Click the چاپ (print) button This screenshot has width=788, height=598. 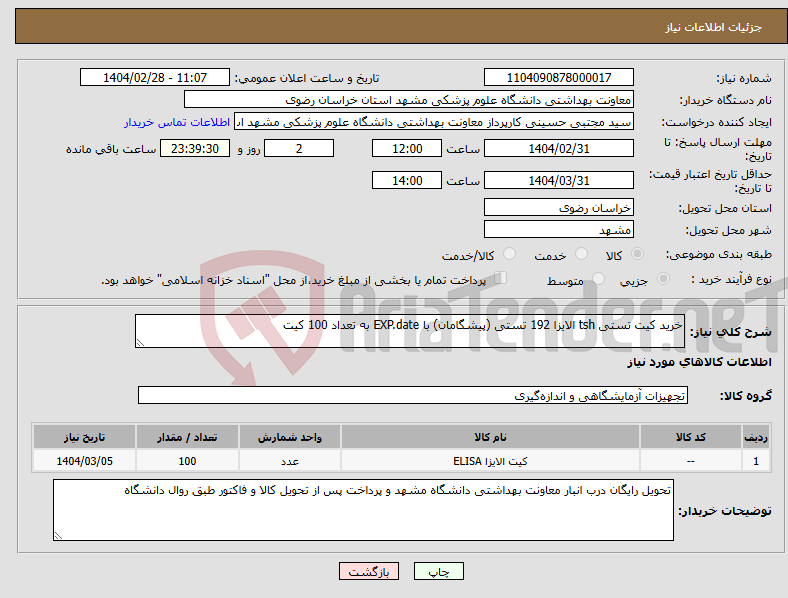click(x=438, y=571)
